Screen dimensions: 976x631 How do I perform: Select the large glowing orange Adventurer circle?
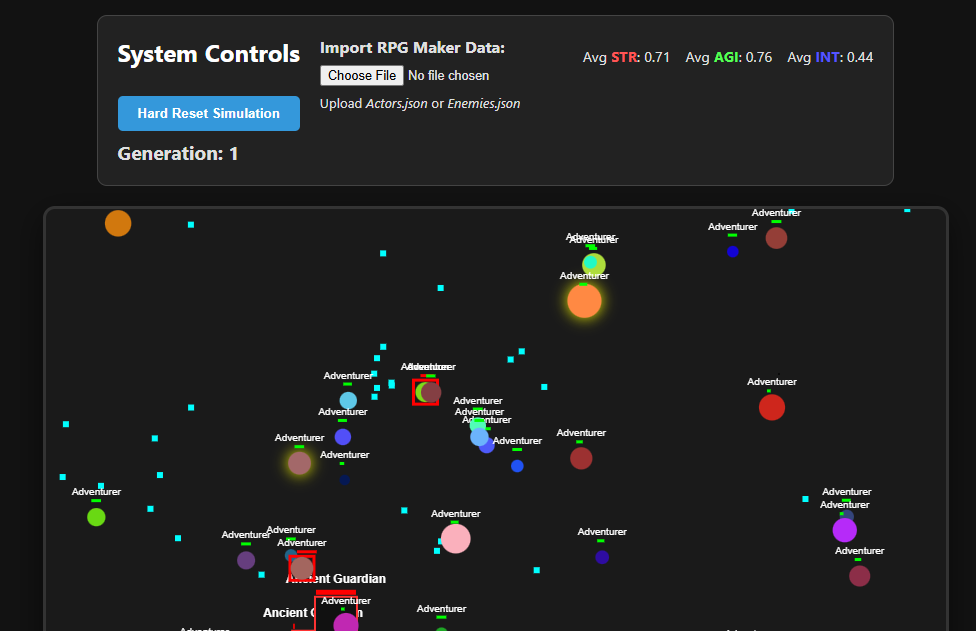click(x=584, y=301)
